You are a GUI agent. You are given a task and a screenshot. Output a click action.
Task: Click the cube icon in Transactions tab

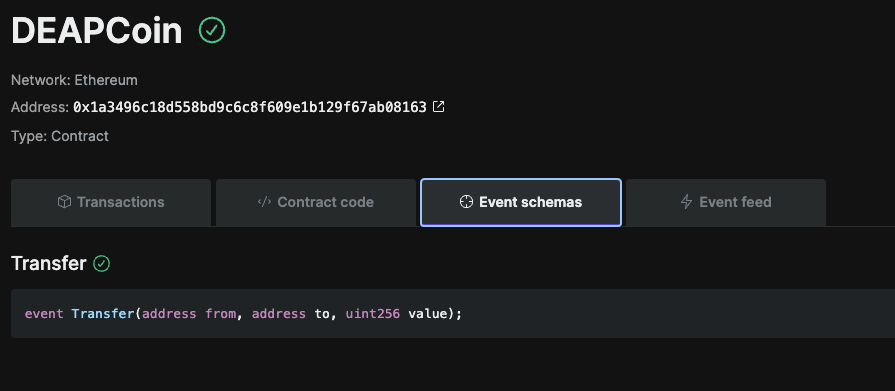[x=64, y=201]
